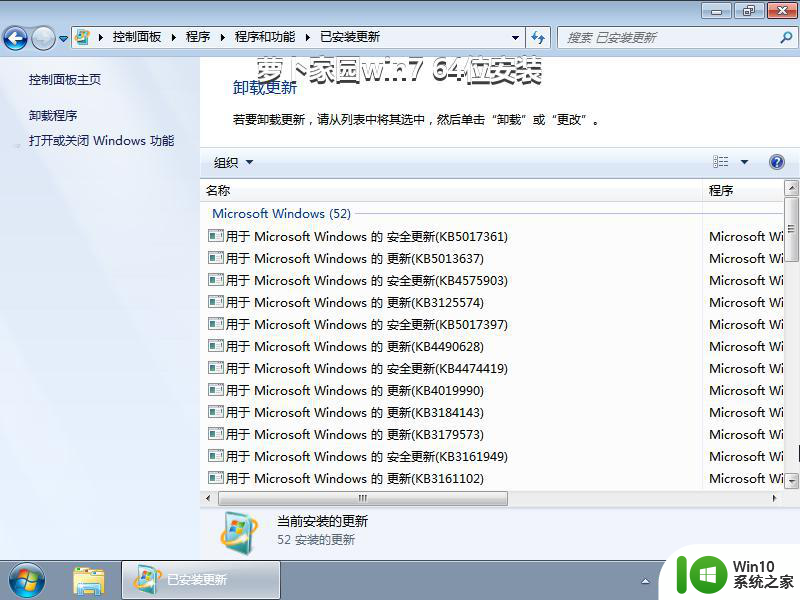Click the Back navigation arrow button
This screenshot has height=600, width=800.
15,38
